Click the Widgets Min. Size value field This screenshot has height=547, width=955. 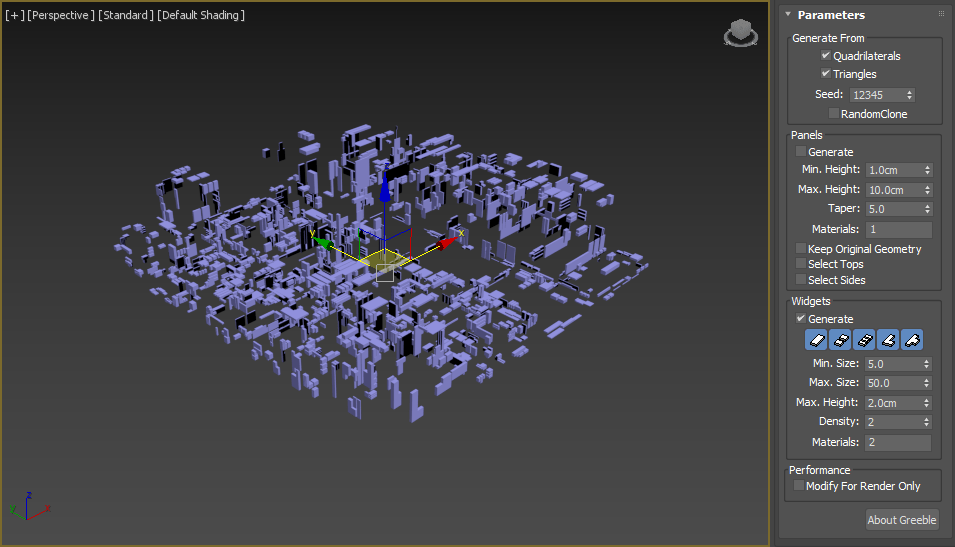click(893, 364)
